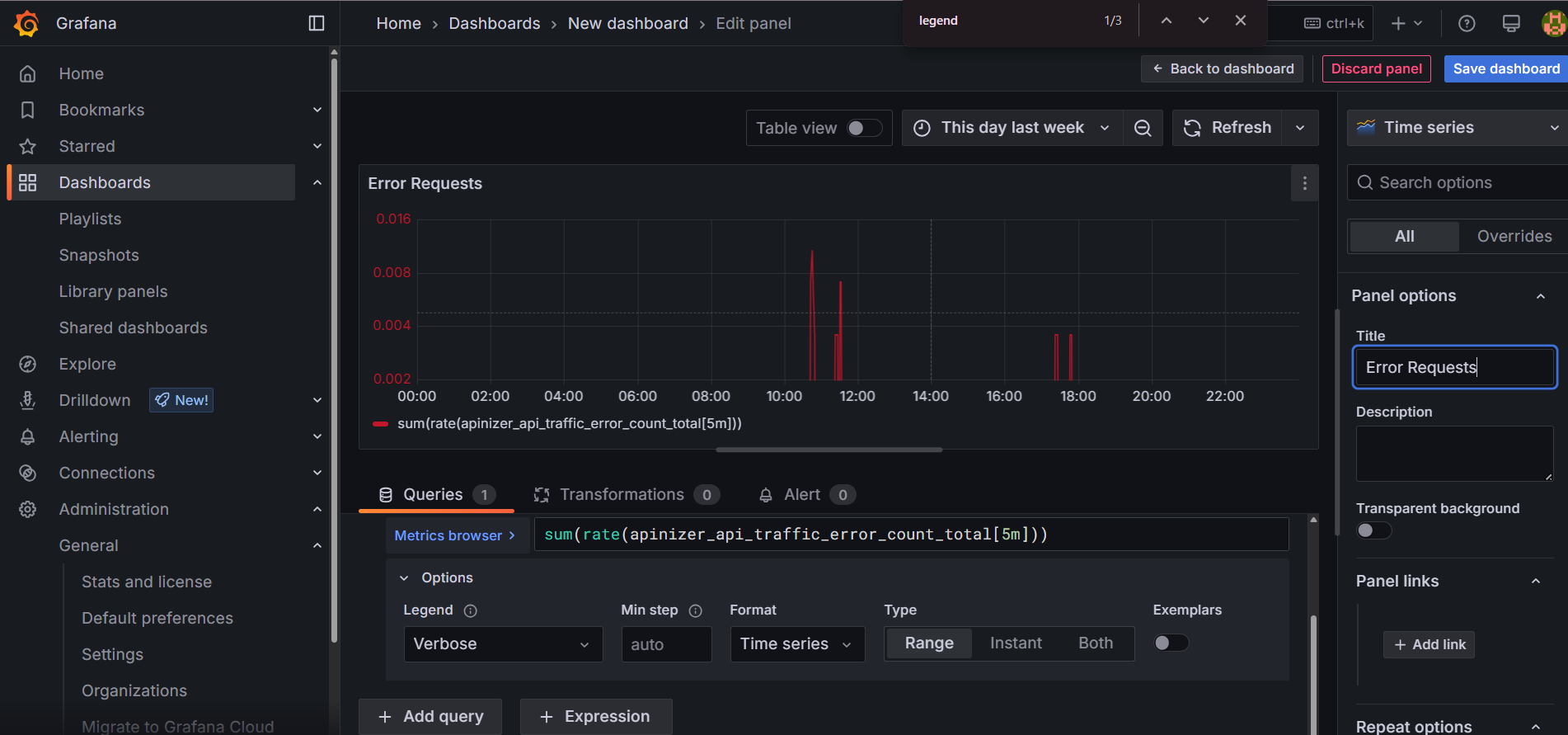
Task: Open the help question mark icon
Action: (1467, 23)
